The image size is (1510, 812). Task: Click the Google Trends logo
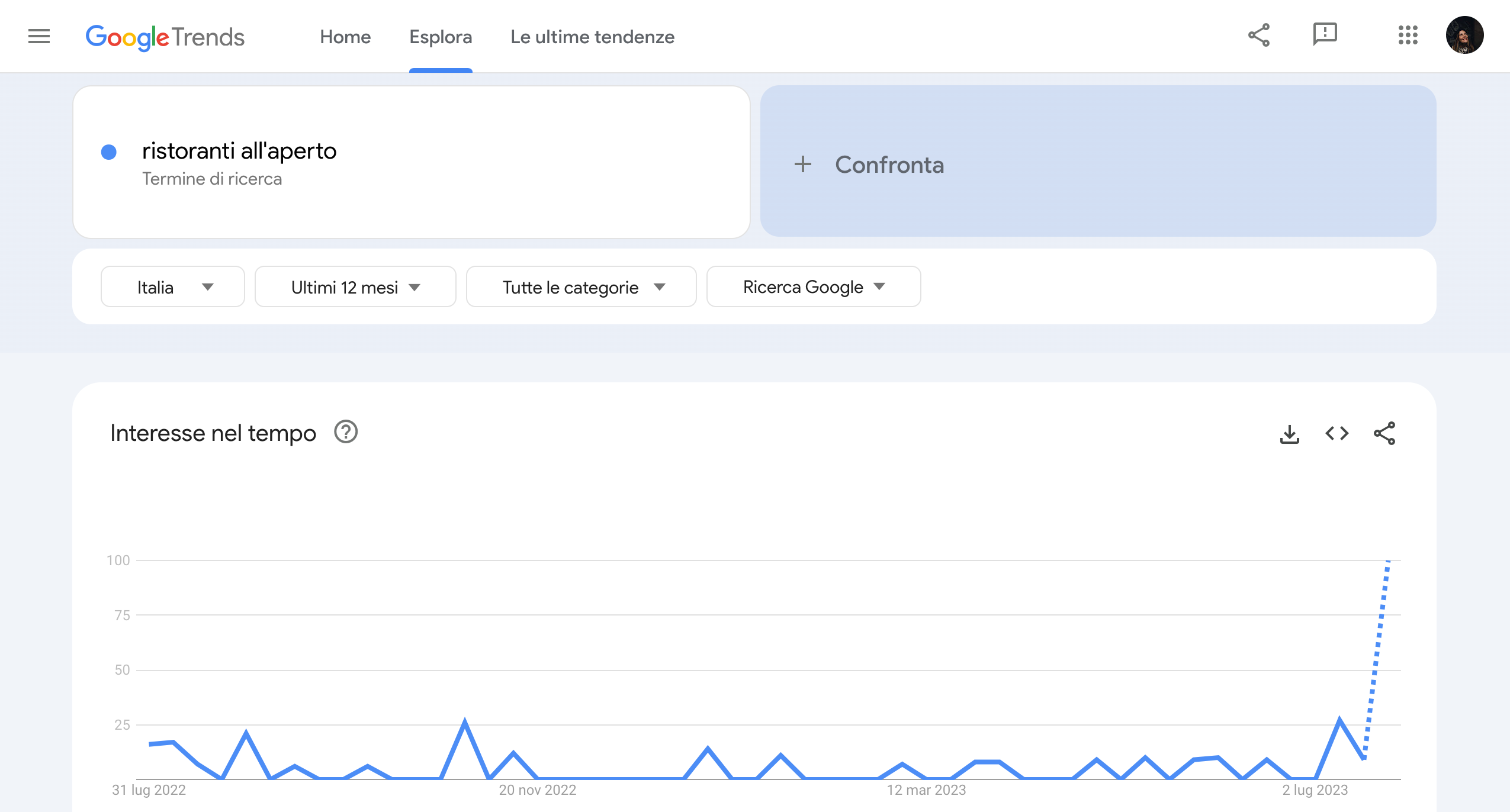click(165, 37)
